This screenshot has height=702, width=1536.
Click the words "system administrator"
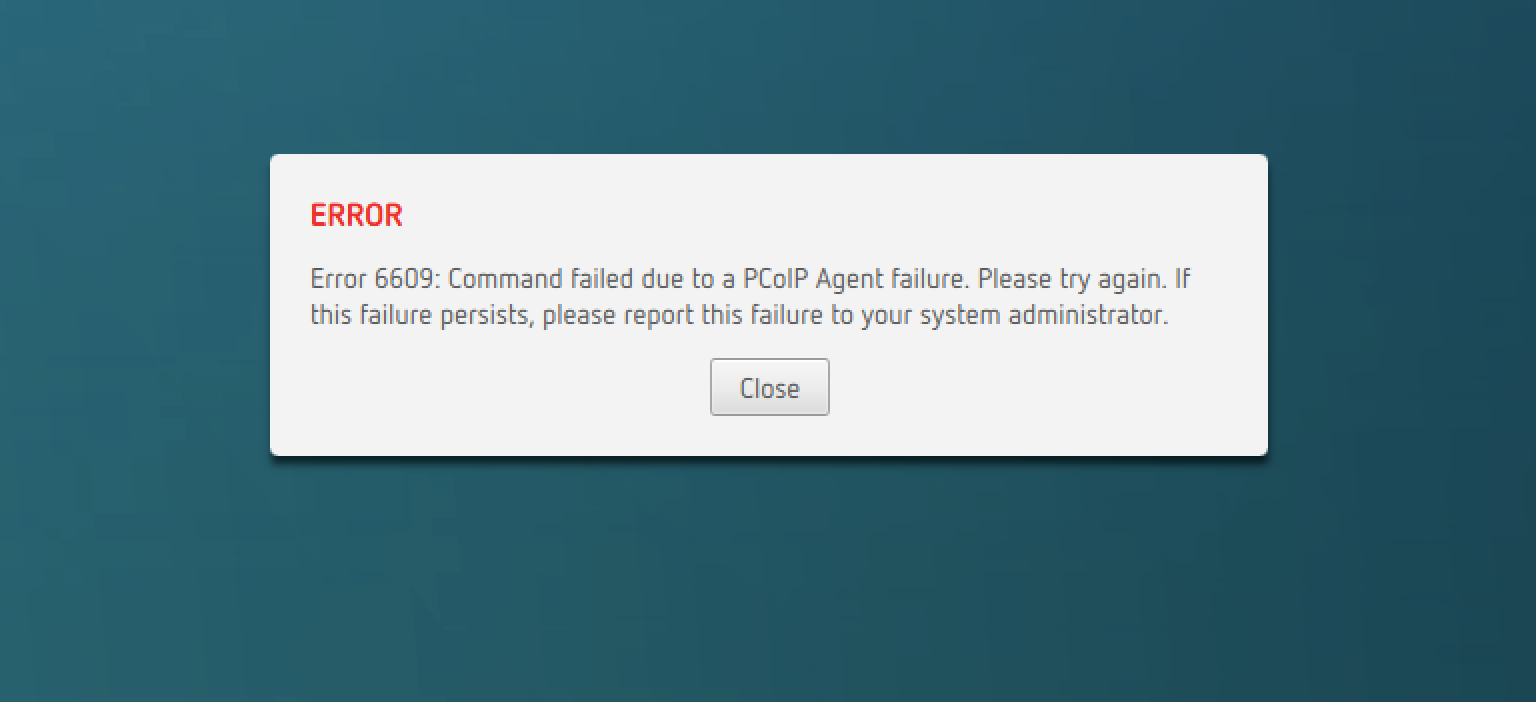pos(1043,315)
